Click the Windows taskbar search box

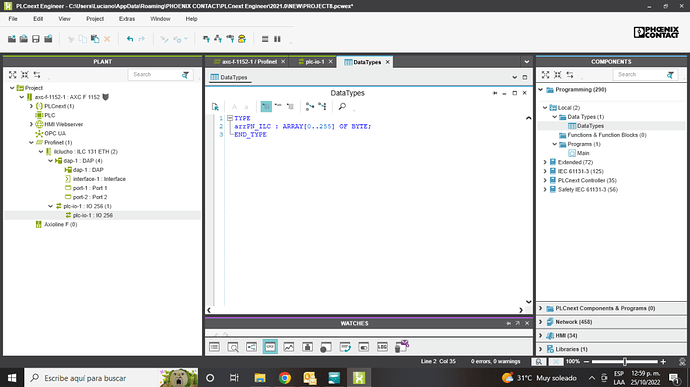tap(111, 378)
